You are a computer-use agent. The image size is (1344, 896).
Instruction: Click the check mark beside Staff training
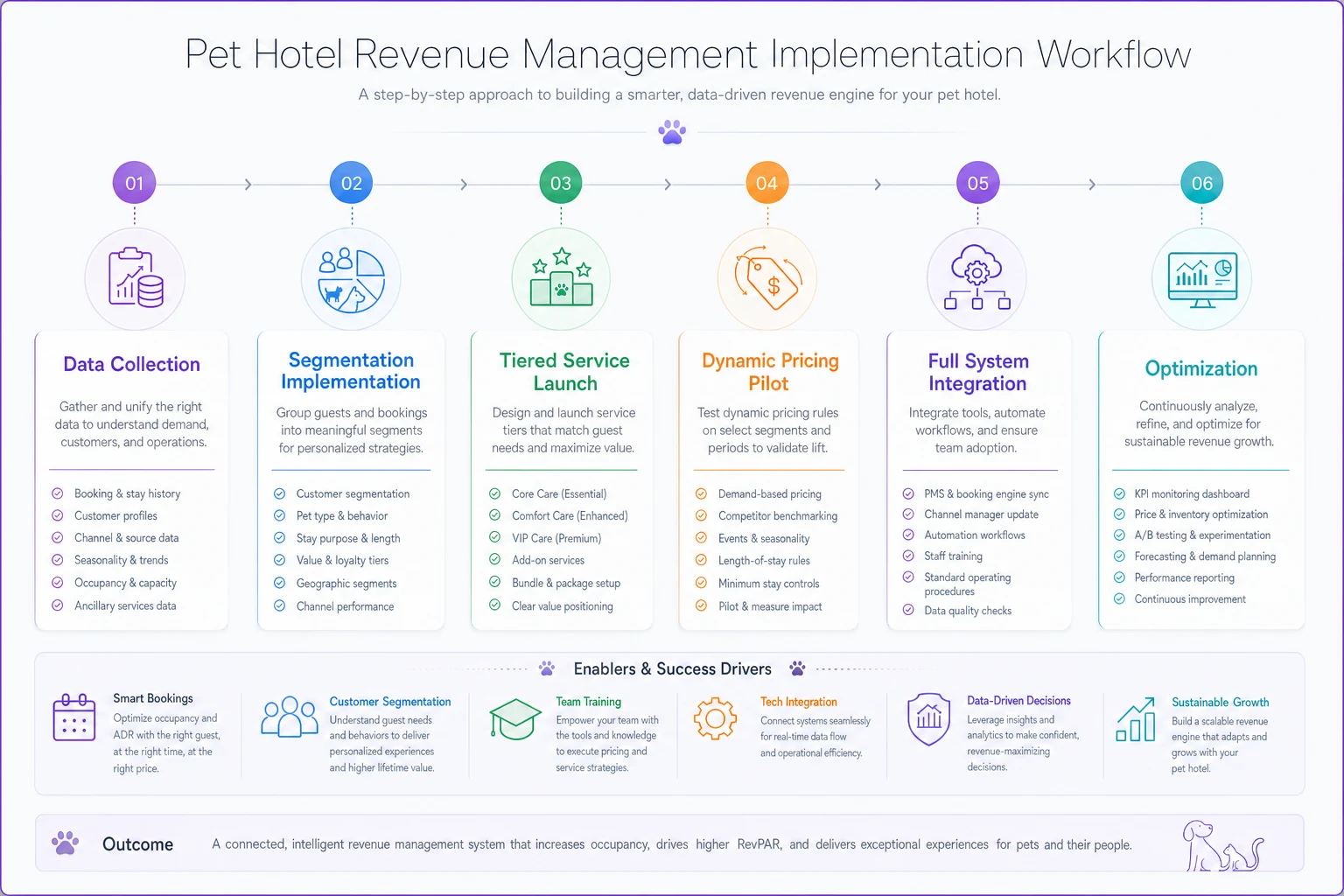[x=908, y=556]
